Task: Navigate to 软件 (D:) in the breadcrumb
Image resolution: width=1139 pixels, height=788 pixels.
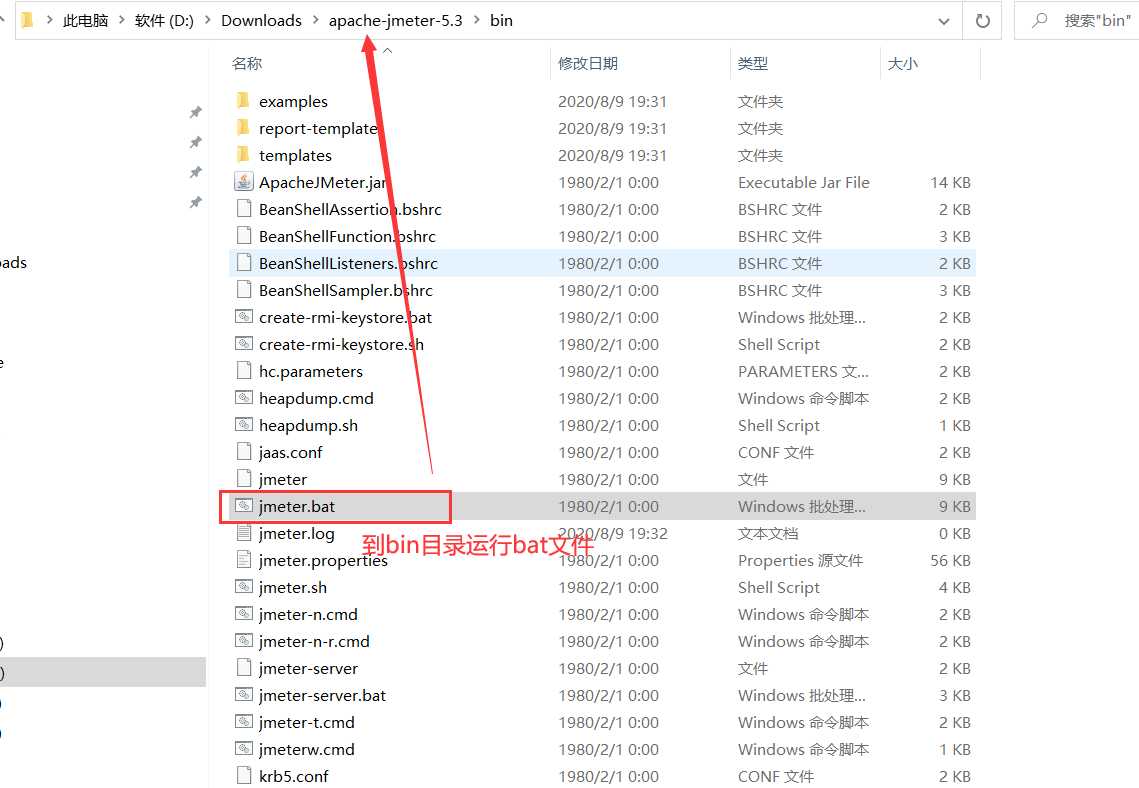Action: click(x=164, y=20)
